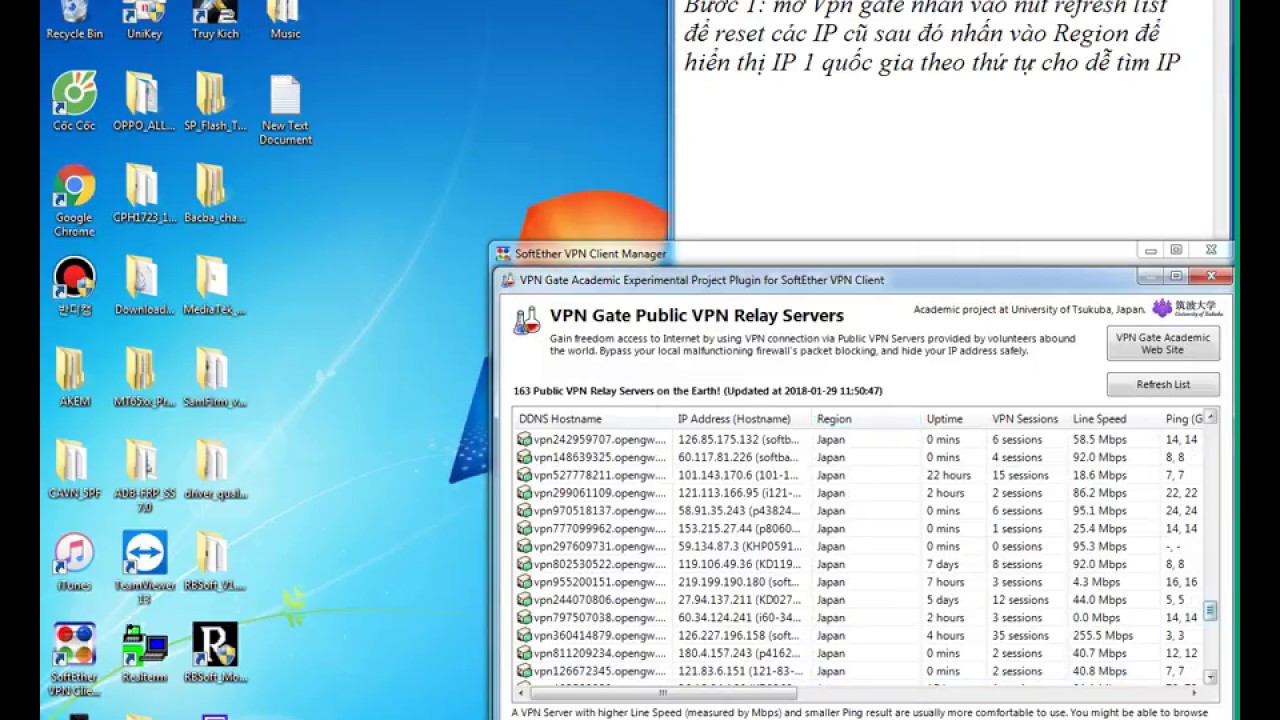The height and width of the screenshot is (720, 1280).
Task: Launch the Bandicam shortcut with red circle
Action: click(74, 286)
